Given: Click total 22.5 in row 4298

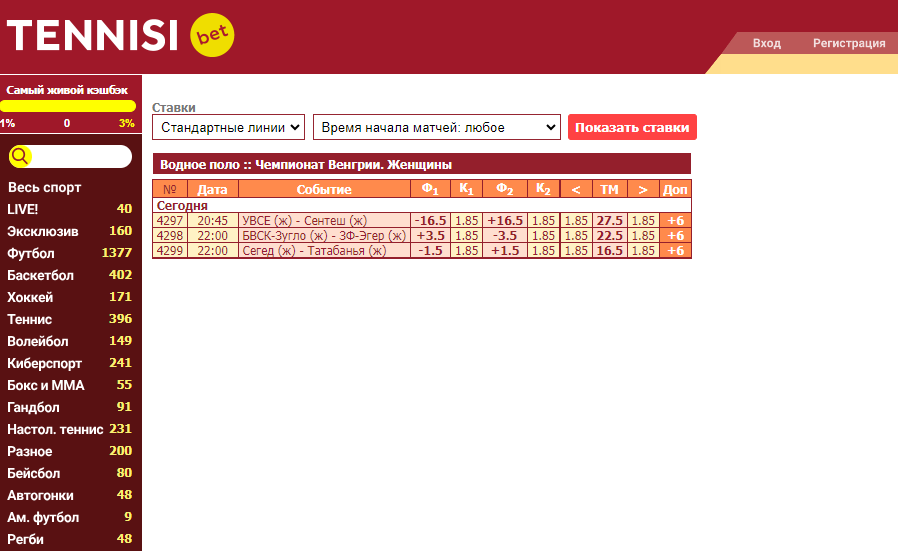Looking at the screenshot, I should point(609,235).
